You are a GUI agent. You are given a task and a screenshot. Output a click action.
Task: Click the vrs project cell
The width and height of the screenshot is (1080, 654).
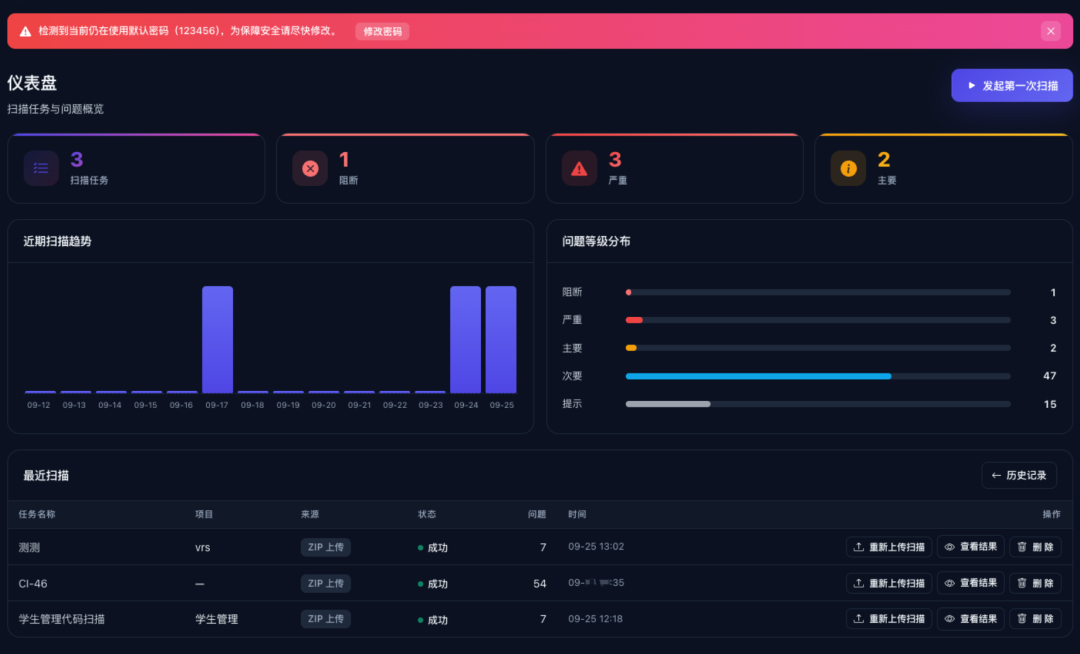pos(202,548)
